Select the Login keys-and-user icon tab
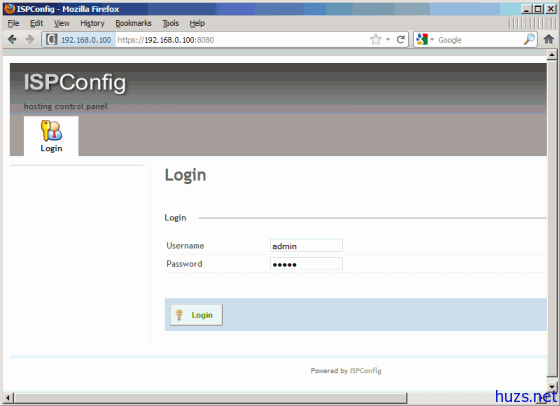The height and width of the screenshot is (406, 560). (51, 136)
